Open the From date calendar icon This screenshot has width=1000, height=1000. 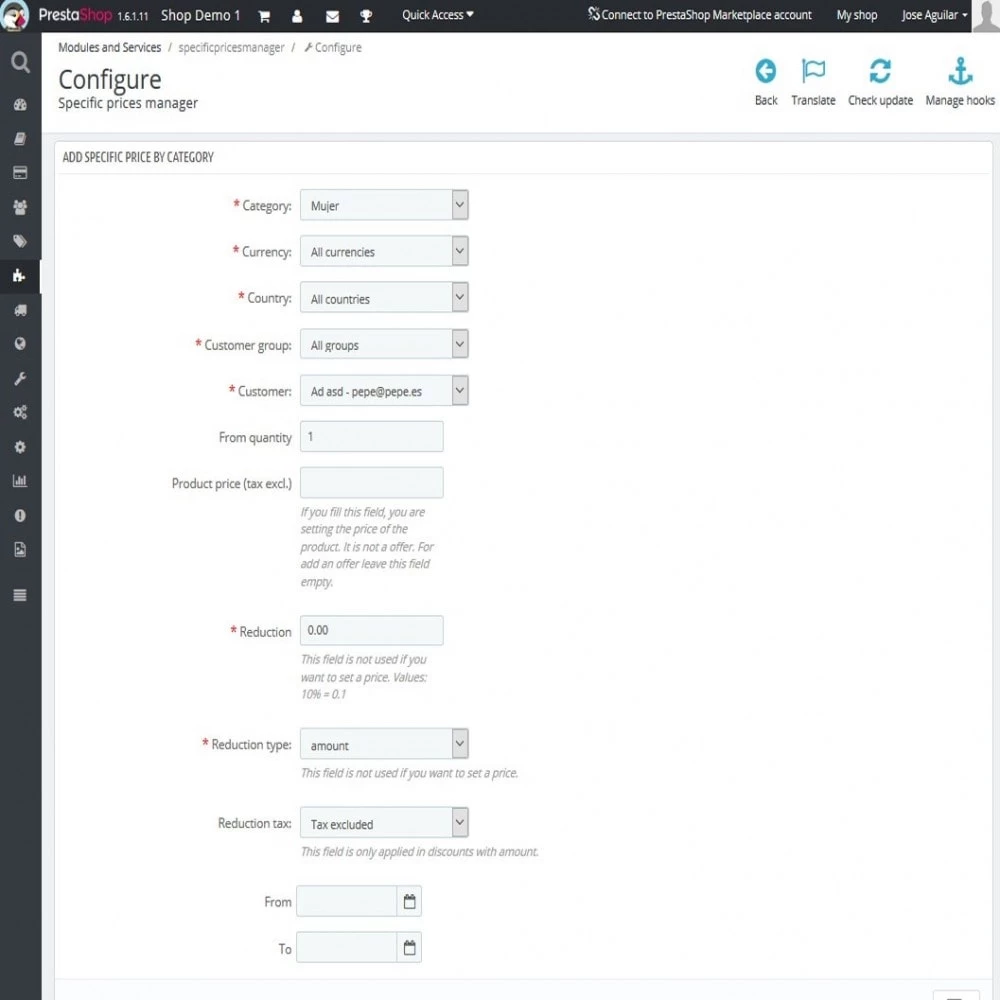(x=409, y=901)
